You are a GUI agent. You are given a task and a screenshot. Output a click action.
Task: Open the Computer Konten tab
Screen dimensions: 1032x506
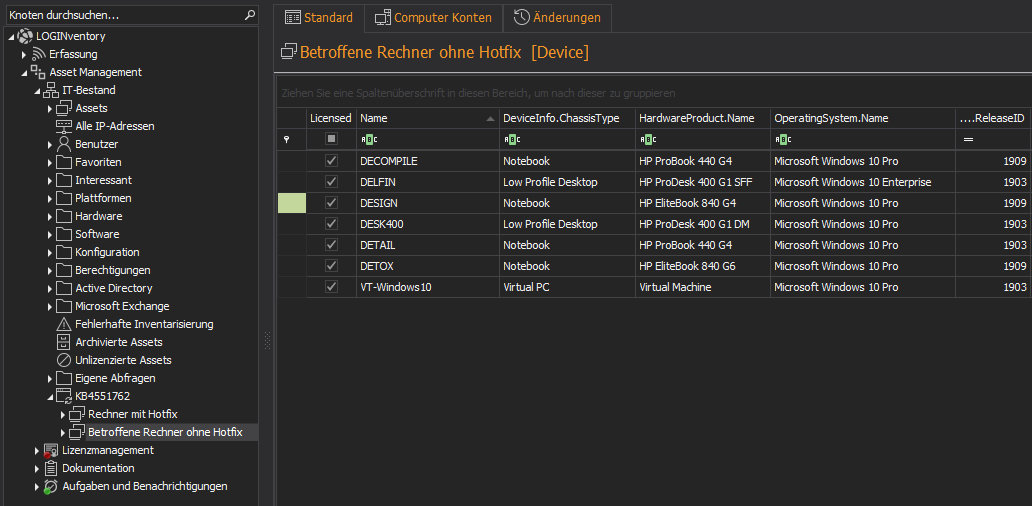pyautogui.click(x=434, y=18)
